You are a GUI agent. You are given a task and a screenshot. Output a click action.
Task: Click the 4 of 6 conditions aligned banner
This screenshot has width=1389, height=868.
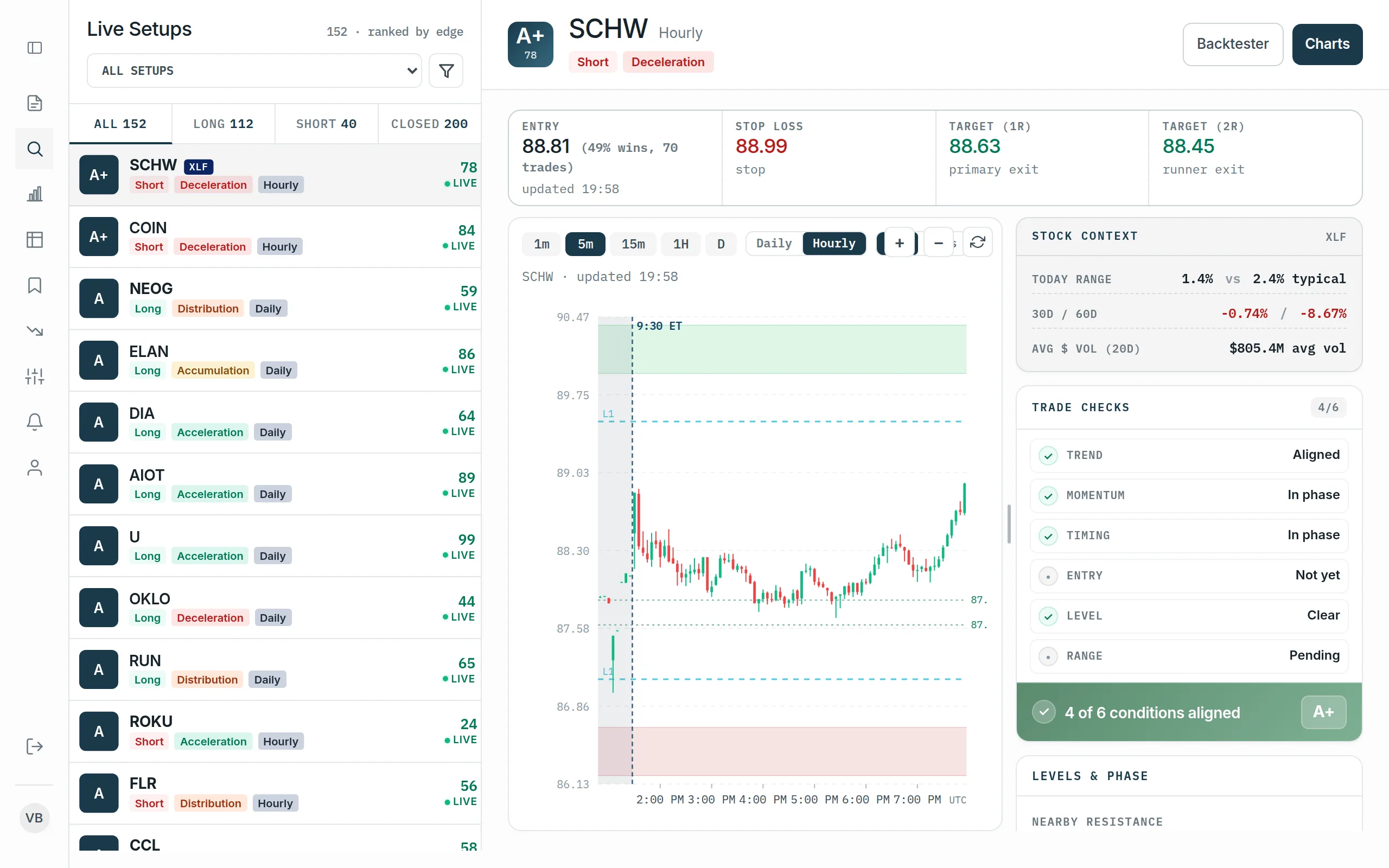tap(1189, 712)
